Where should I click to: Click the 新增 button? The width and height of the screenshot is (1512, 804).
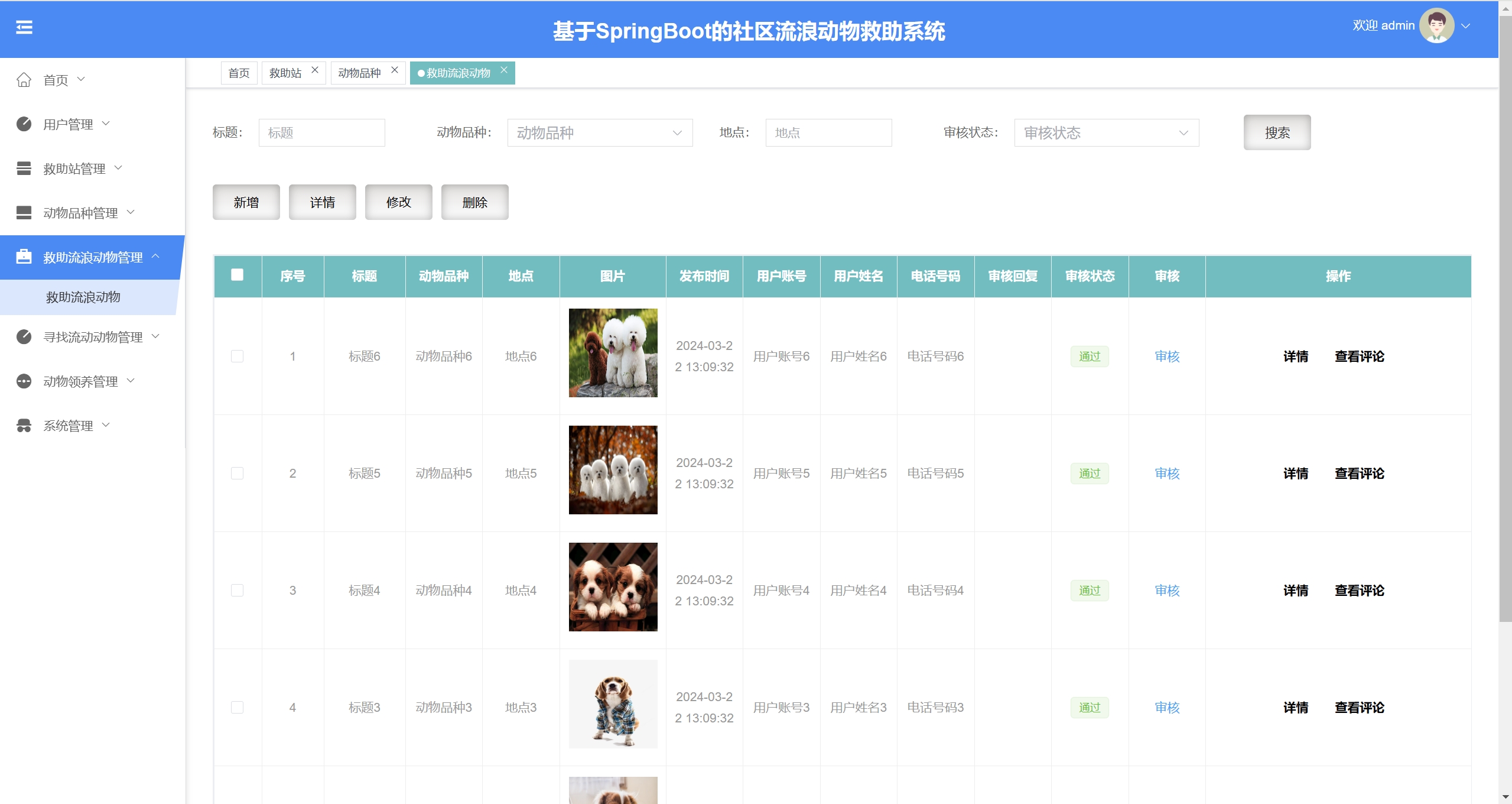pos(246,202)
